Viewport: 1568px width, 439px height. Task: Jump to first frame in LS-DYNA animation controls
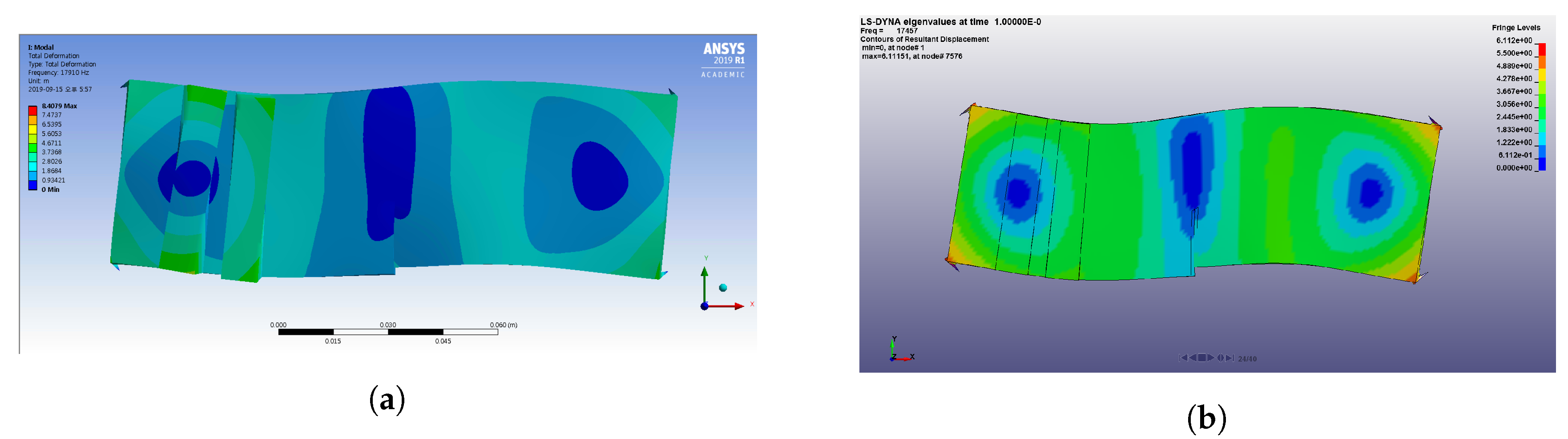click(1183, 358)
